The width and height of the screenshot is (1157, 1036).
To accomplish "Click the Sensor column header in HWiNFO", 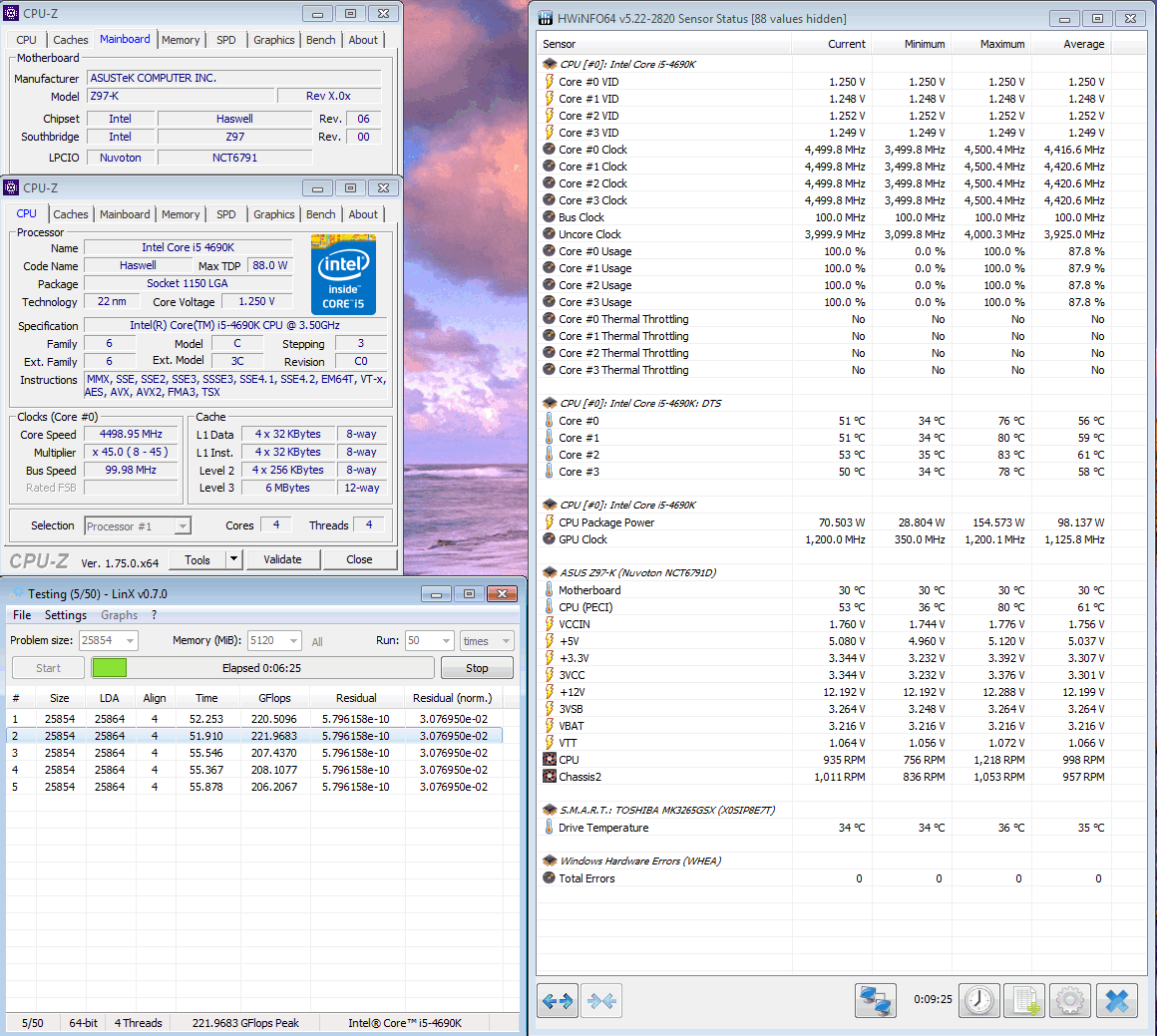I will (x=664, y=44).
